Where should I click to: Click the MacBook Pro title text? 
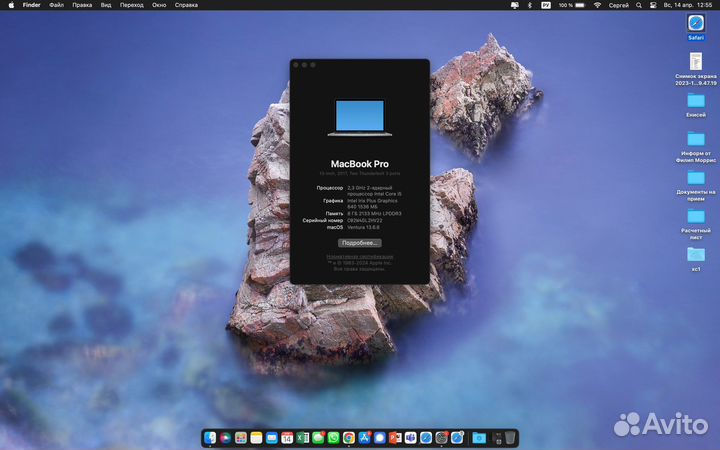pos(360,164)
